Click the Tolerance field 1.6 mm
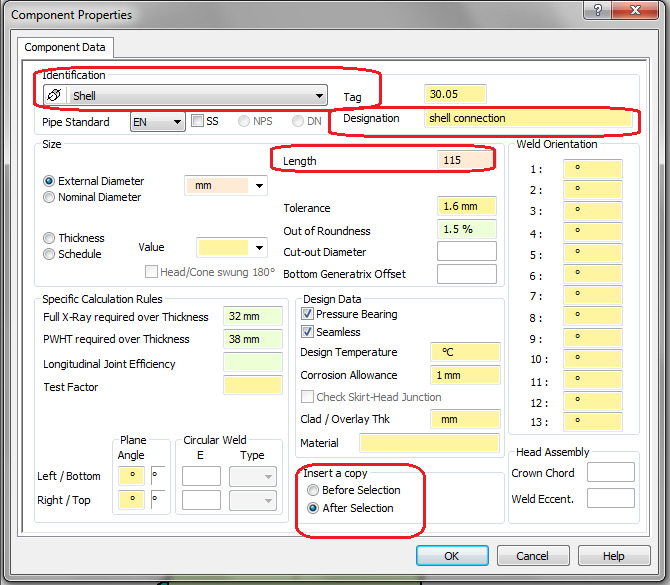670x585 pixels. (x=467, y=206)
